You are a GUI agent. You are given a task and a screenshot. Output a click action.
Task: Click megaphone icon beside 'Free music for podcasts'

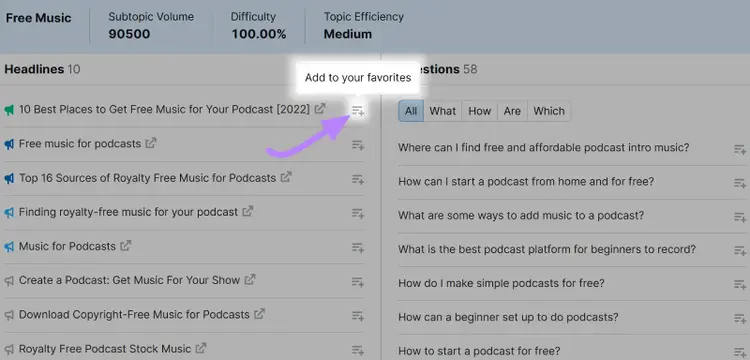point(9,144)
